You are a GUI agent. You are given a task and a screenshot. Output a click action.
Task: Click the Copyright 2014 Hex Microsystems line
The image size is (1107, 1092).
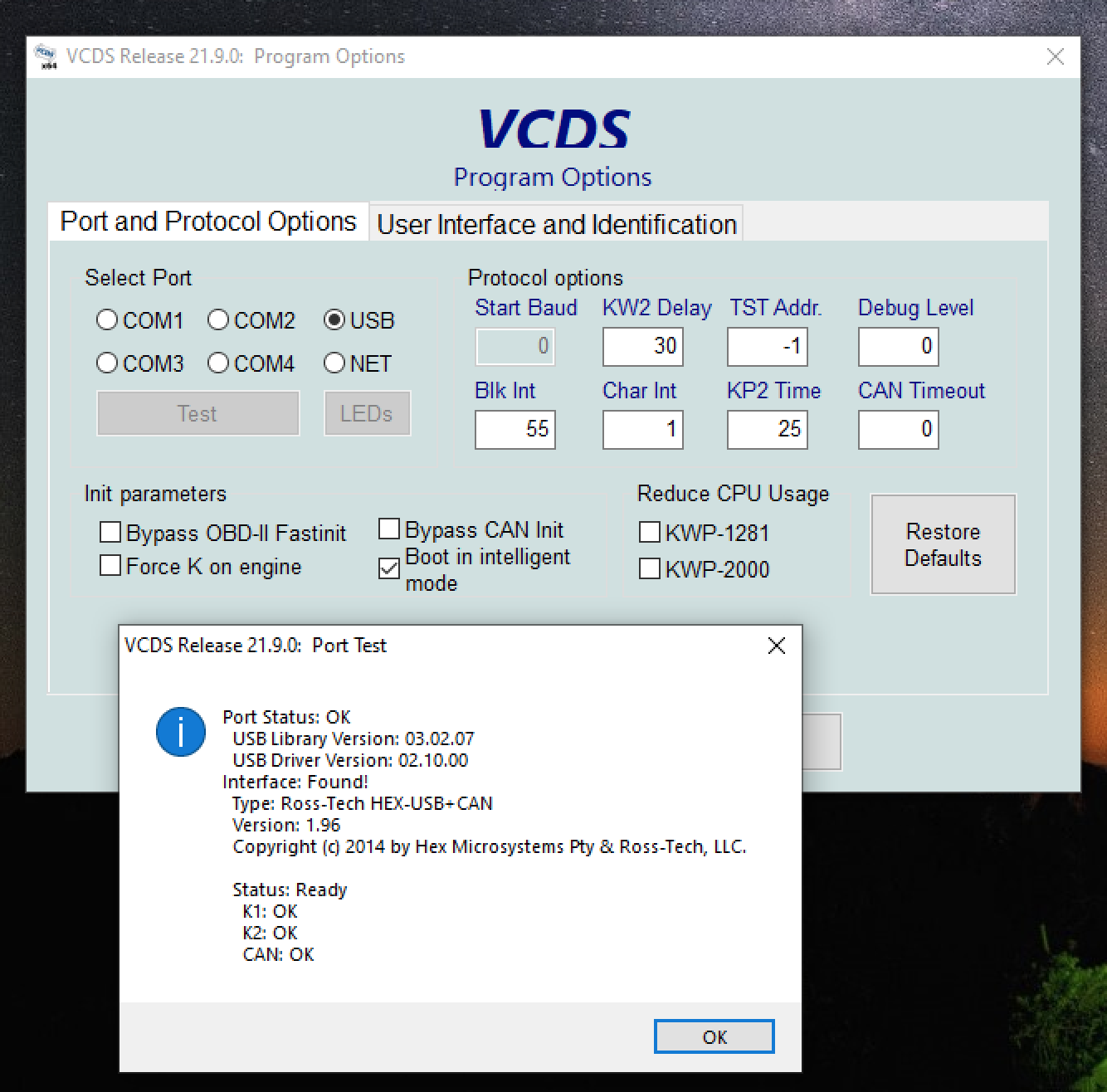pos(490,846)
